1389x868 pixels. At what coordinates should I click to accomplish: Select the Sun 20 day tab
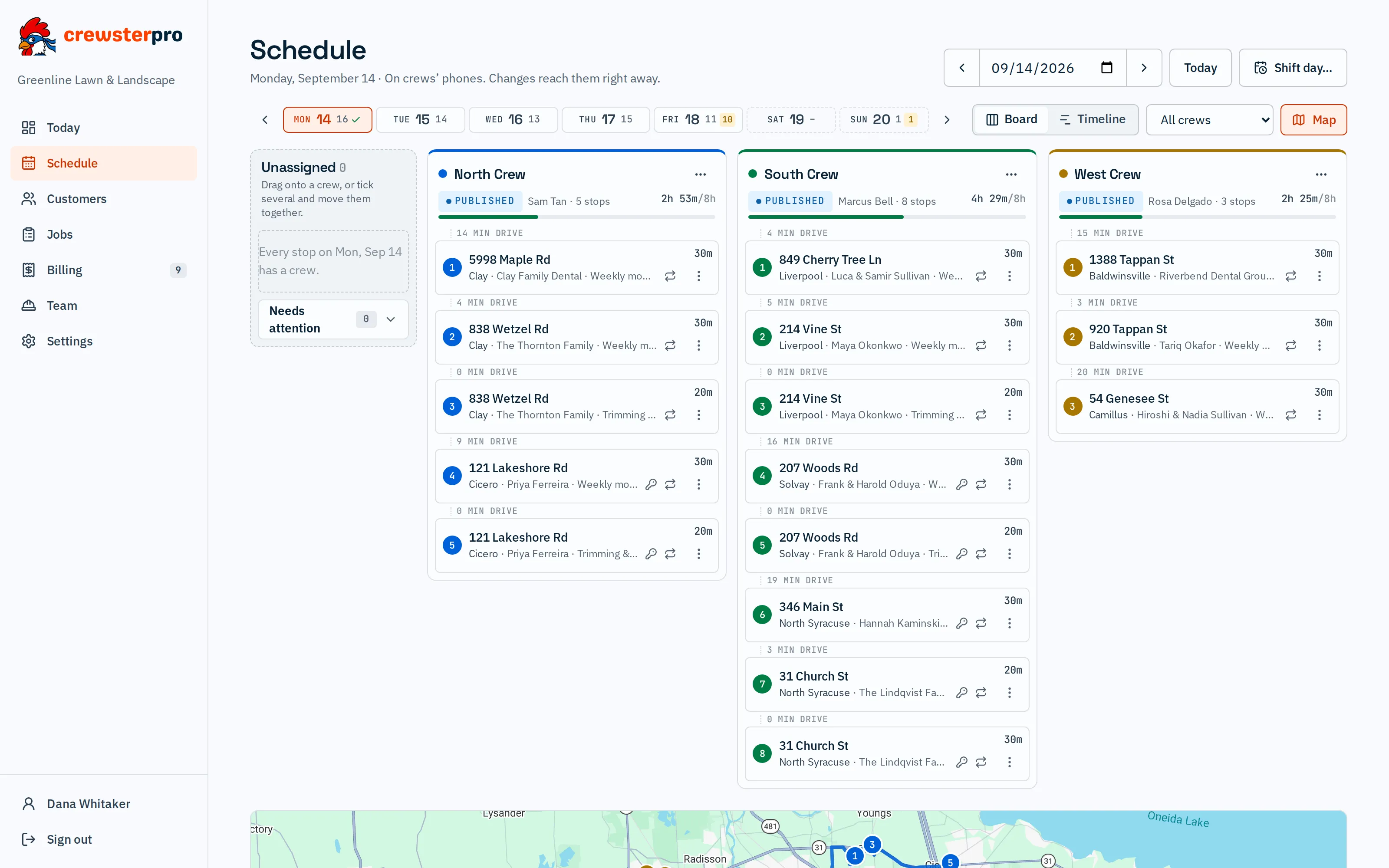(x=884, y=119)
